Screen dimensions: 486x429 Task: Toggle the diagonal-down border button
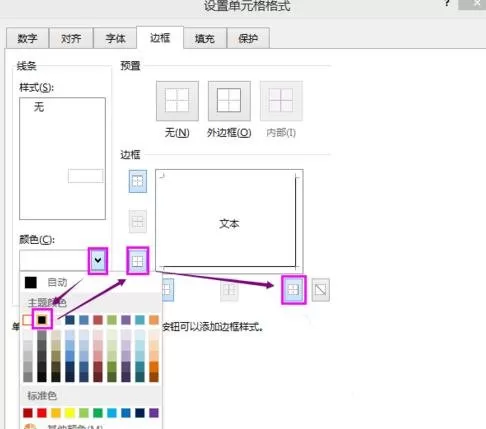click(321, 290)
